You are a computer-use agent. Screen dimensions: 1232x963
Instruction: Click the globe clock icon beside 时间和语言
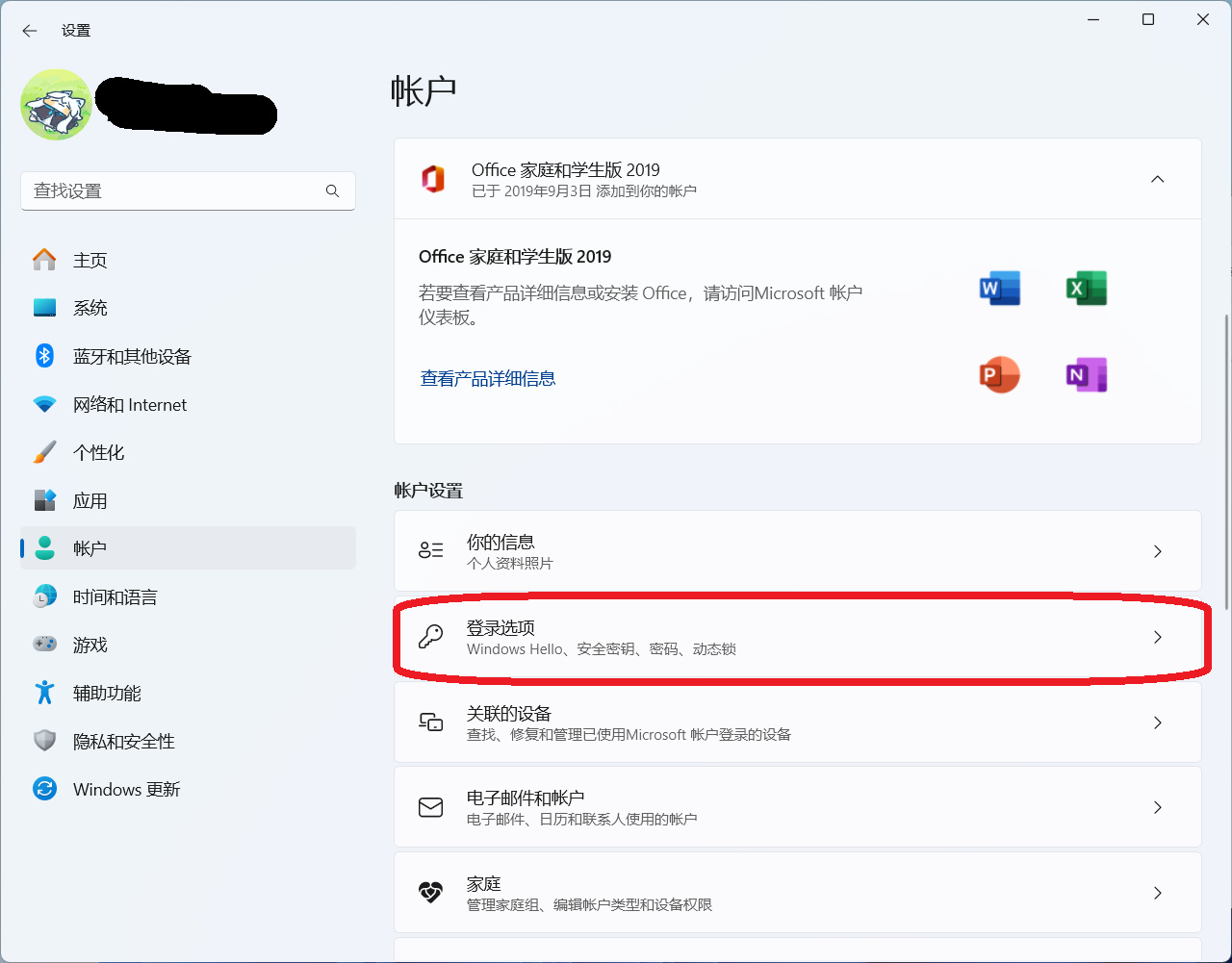44,596
